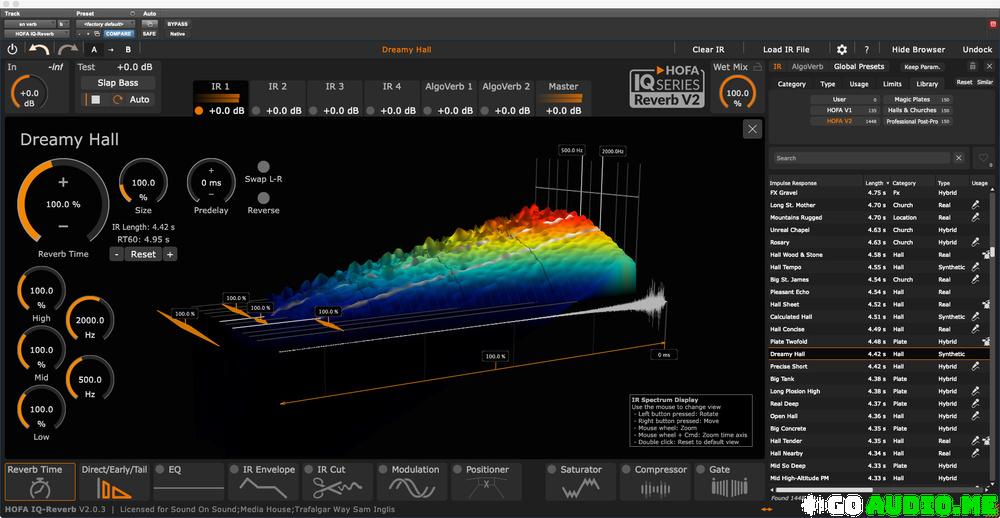The image size is (1000, 518).
Task: Sort list by Length column header
Action: 874,183
